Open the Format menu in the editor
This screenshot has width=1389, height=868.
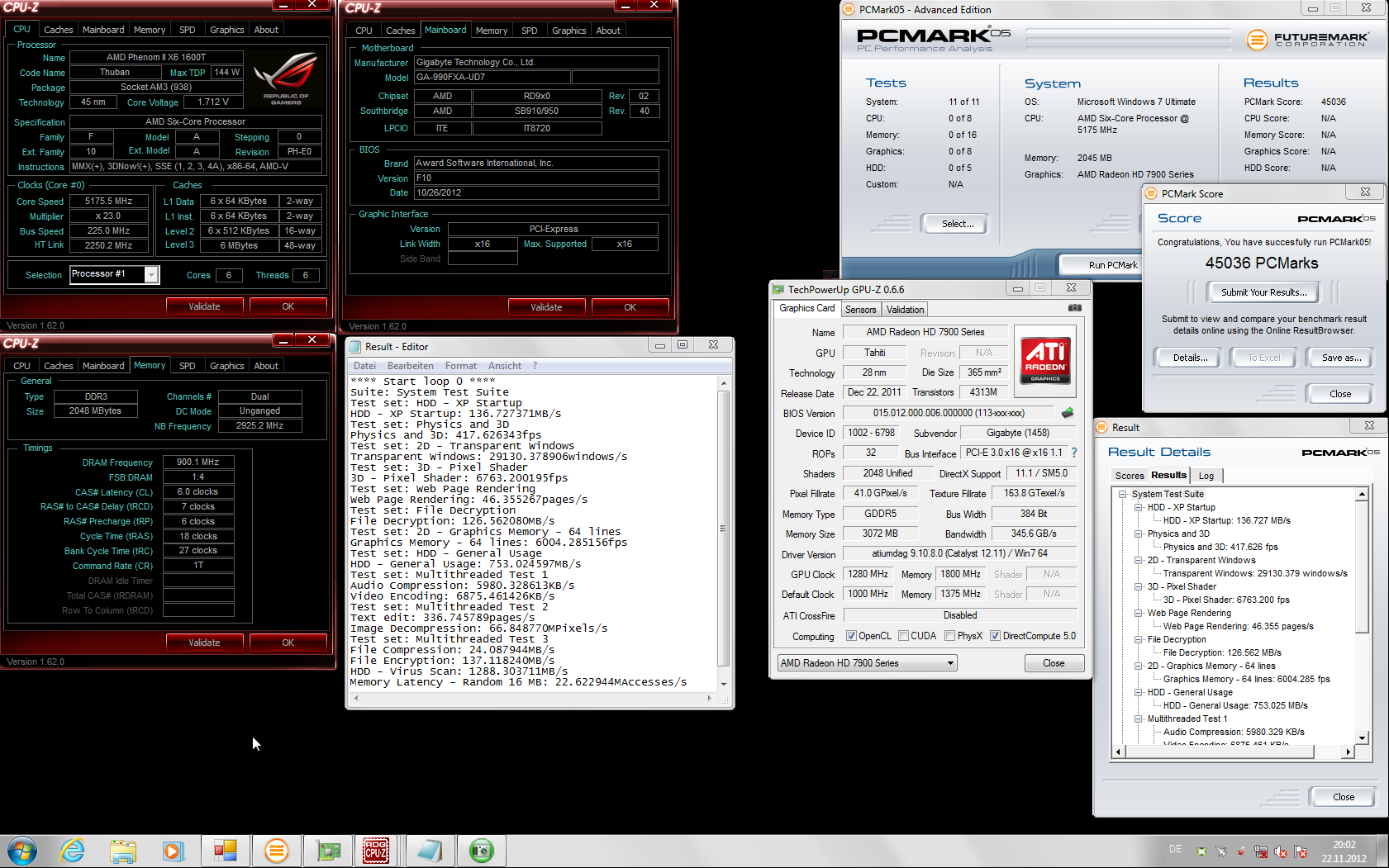coord(460,366)
